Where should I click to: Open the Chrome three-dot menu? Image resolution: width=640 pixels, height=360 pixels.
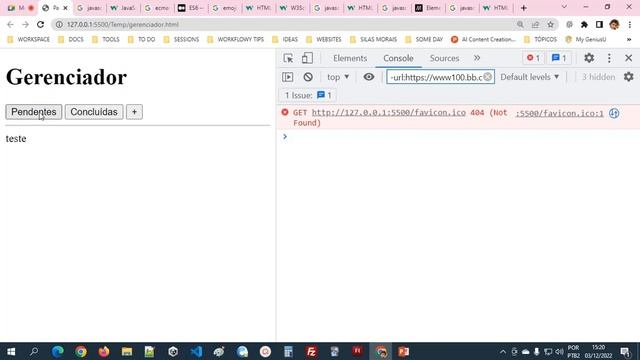629,24
